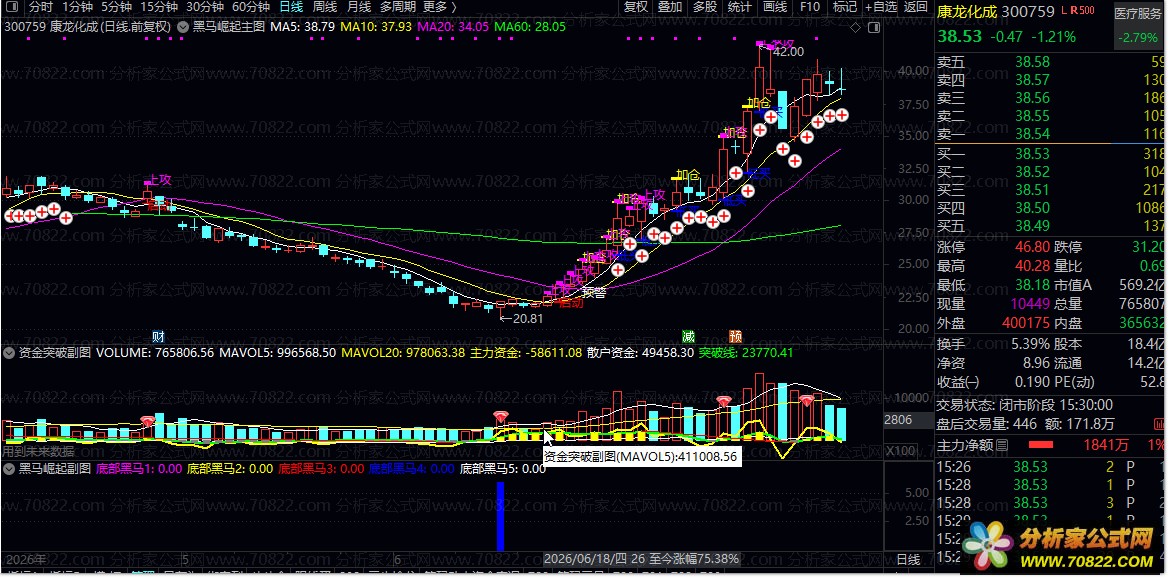Click the R margin tag icon
This screenshot has height=578, width=1170.
tap(1074, 10)
